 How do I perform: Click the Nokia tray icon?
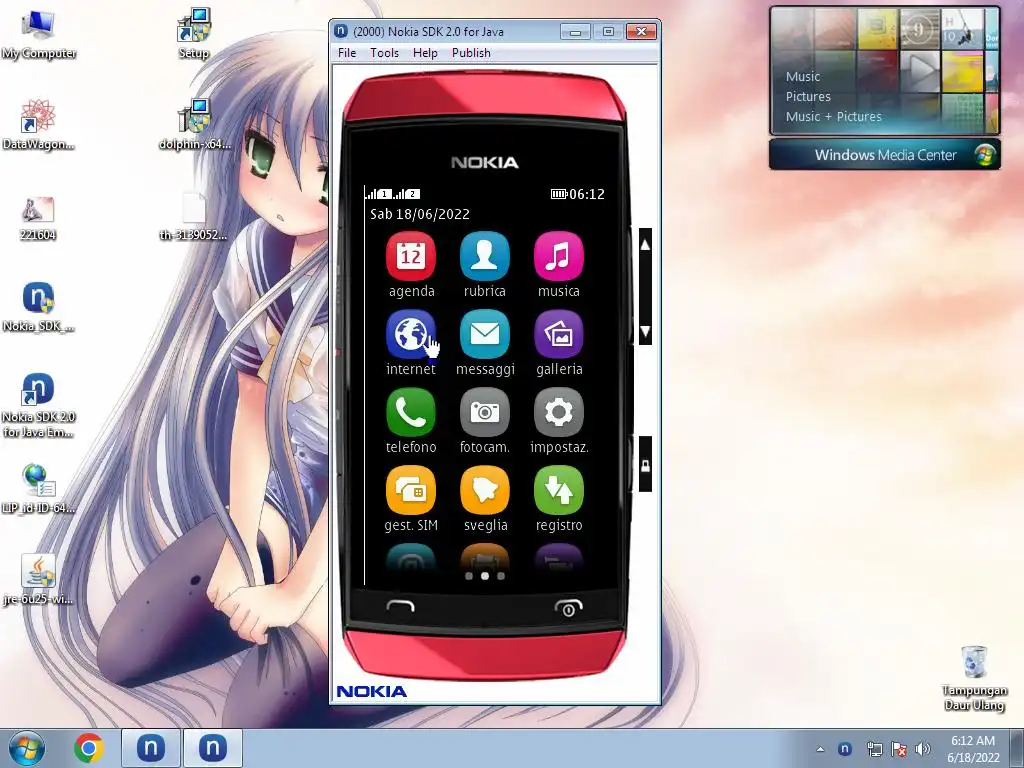point(844,749)
